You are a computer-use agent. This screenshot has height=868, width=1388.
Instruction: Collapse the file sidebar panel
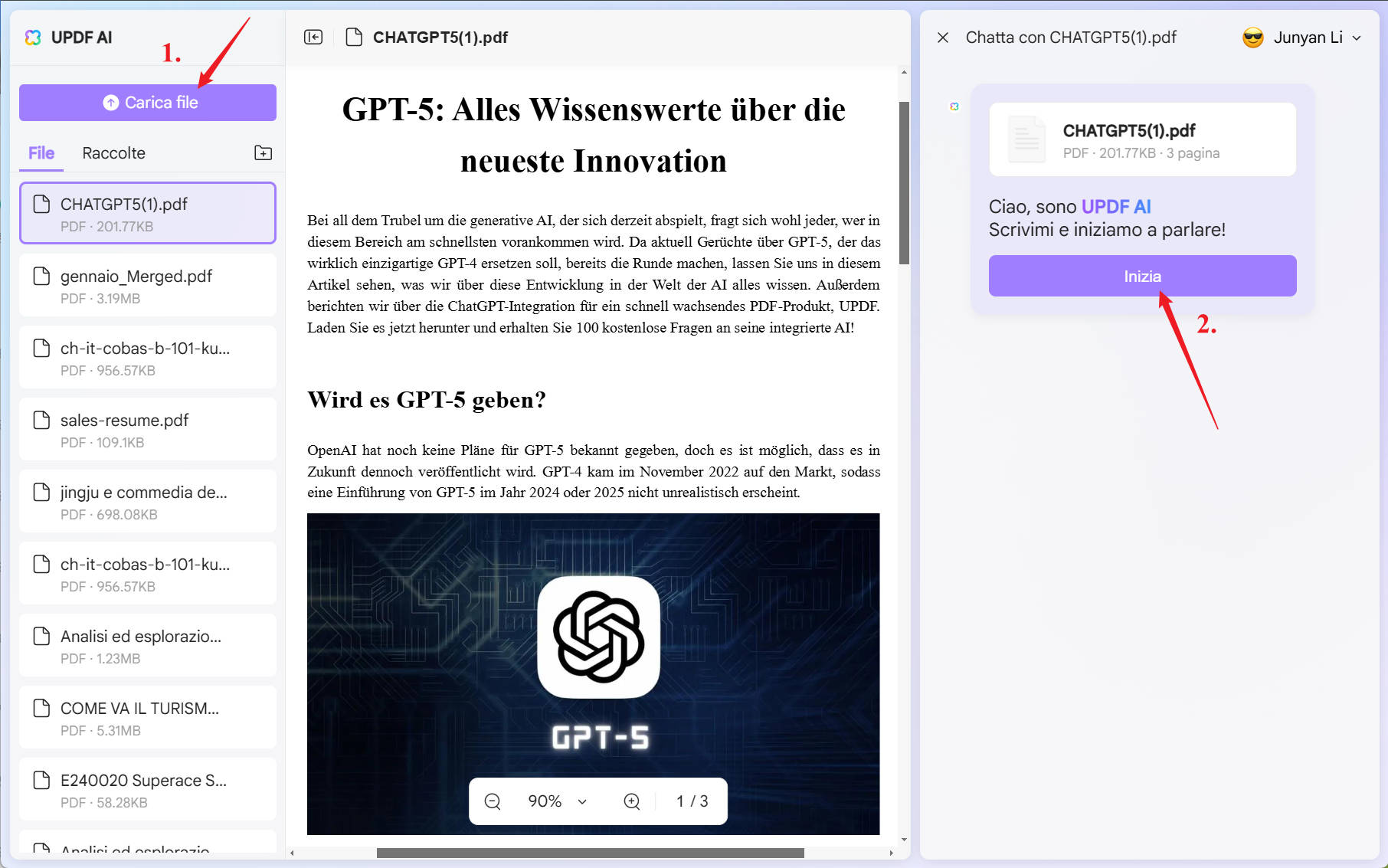pos(313,37)
